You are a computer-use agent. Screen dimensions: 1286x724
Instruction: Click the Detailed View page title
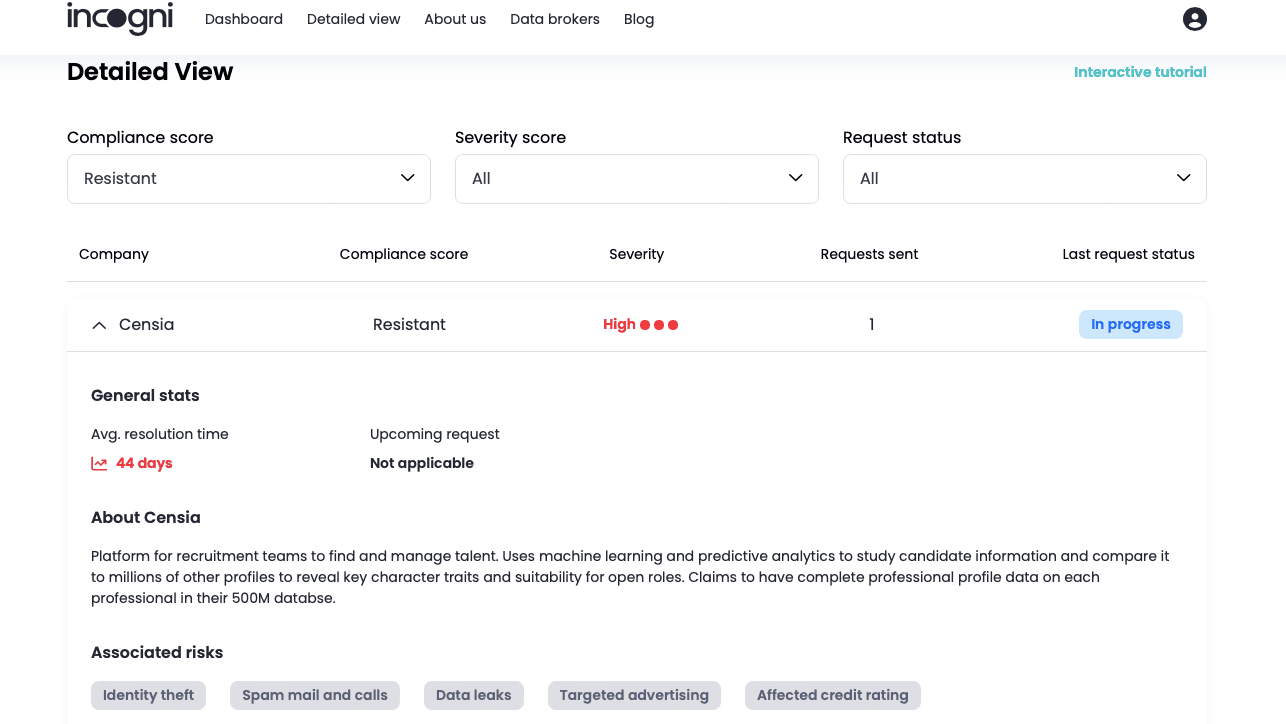point(150,72)
